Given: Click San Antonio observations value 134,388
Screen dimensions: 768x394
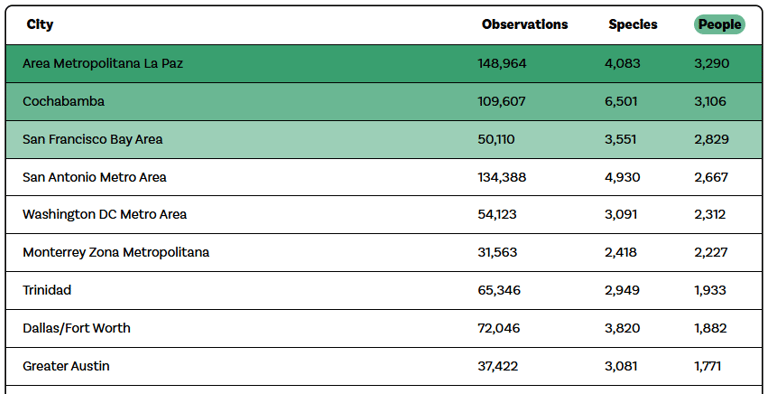Looking at the screenshot, I should click(x=502, y=177).
